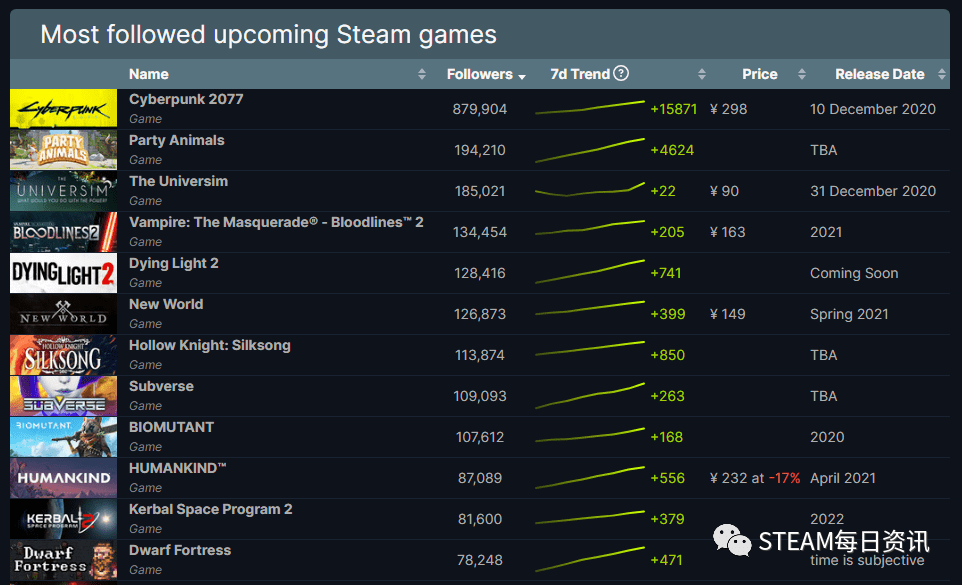Click the sort arrows beside Release Date
Image resolution: width=962 pixels, height=585 pixels.
[942, 74]
